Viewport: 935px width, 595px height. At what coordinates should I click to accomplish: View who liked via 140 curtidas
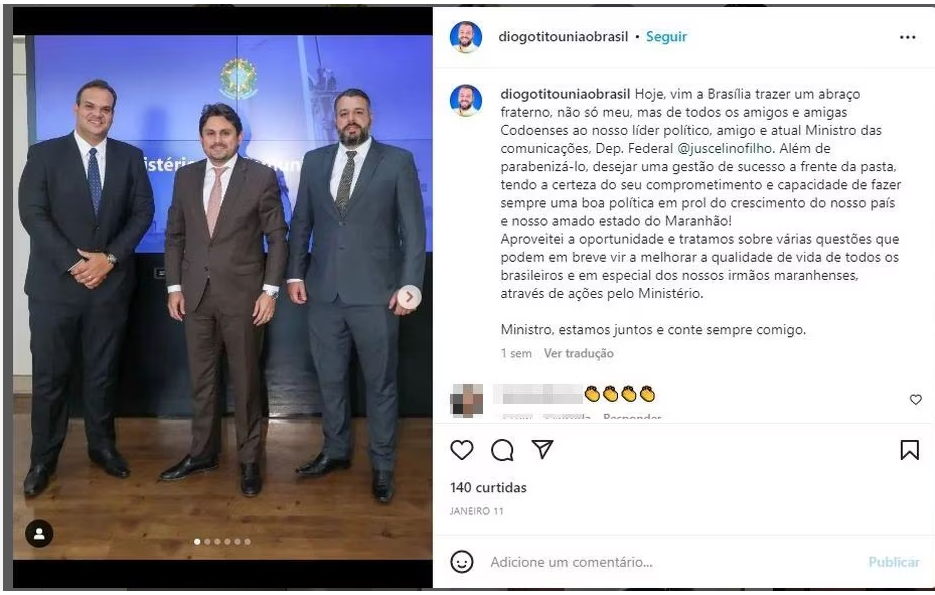(488, 488)
